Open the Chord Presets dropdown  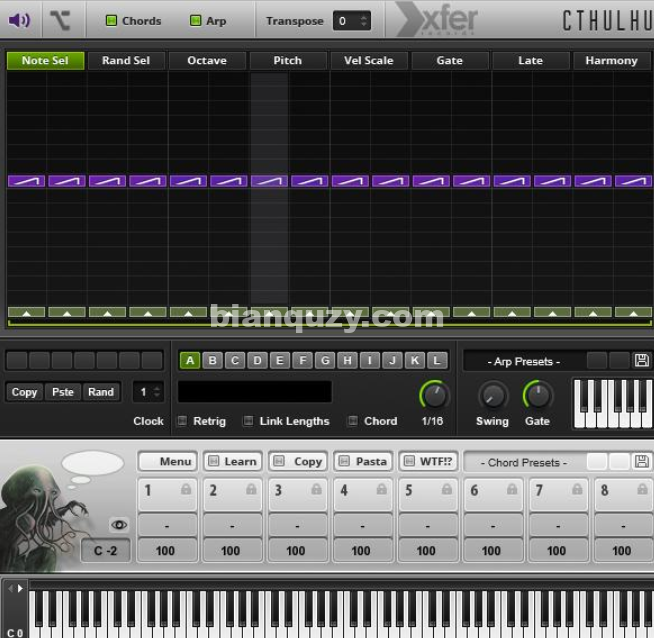524,462
